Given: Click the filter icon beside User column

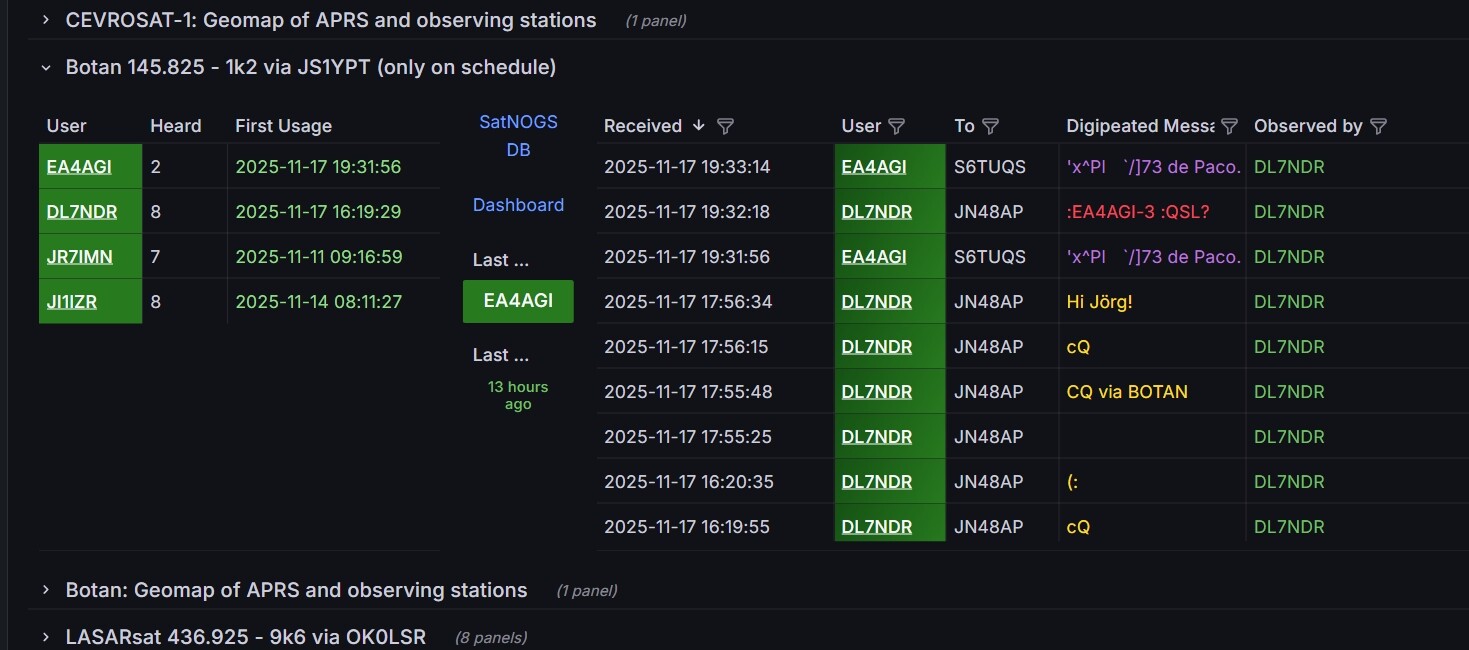Looking at the screenshot, I should coord(896,126).
